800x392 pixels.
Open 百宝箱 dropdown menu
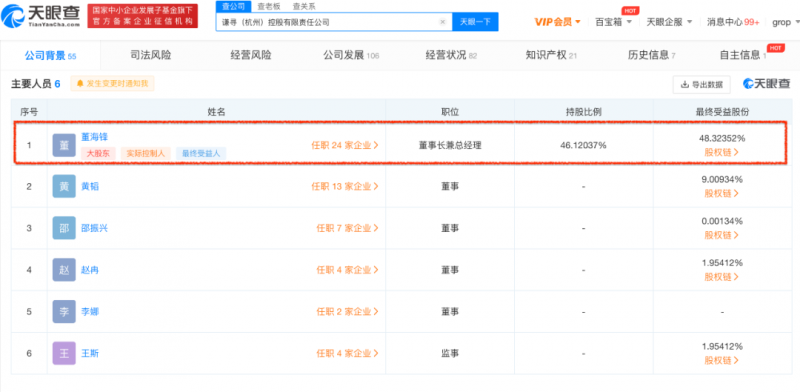[x=614, y=22]
